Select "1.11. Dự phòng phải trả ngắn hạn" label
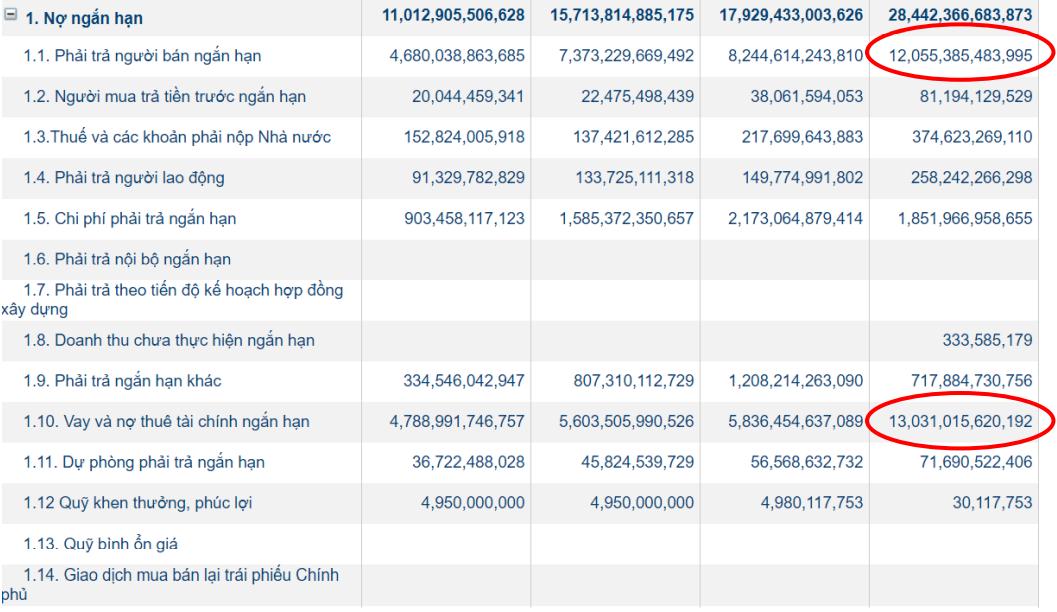This screenshot has width=1057, height=612. pyautogui.click(x=143, y=463)
